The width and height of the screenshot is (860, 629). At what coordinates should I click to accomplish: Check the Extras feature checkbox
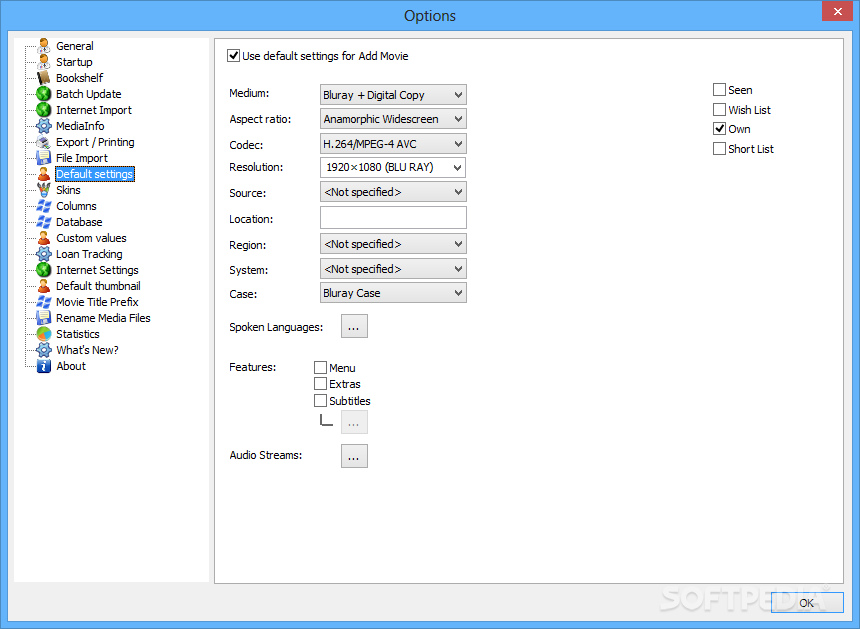[x=320, y=383]
